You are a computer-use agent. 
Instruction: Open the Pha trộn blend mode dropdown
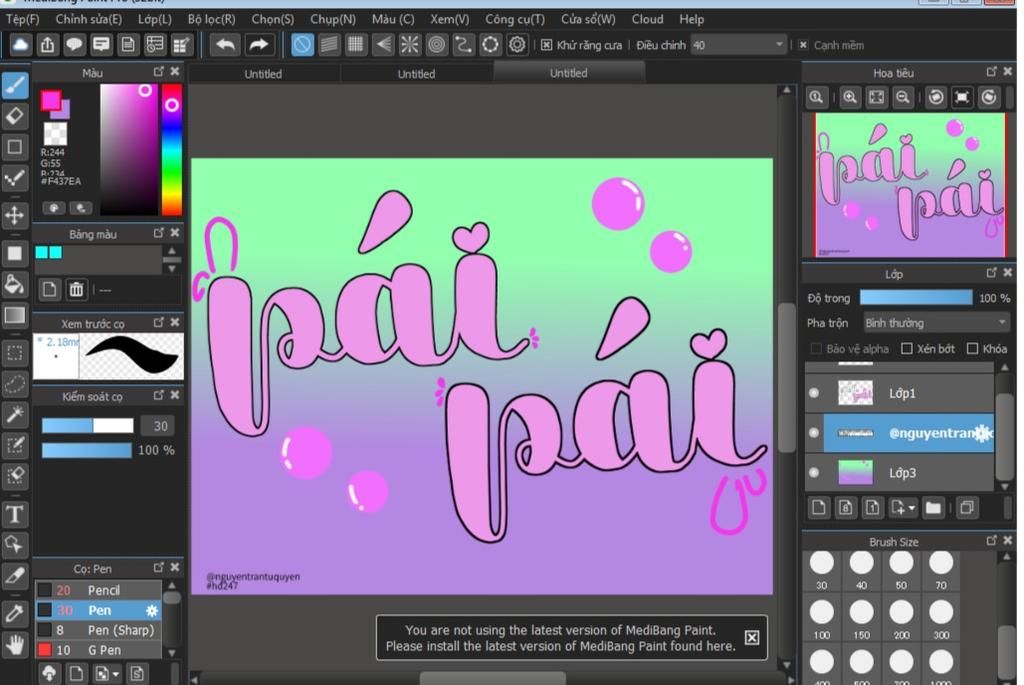[x=935, y=323]
